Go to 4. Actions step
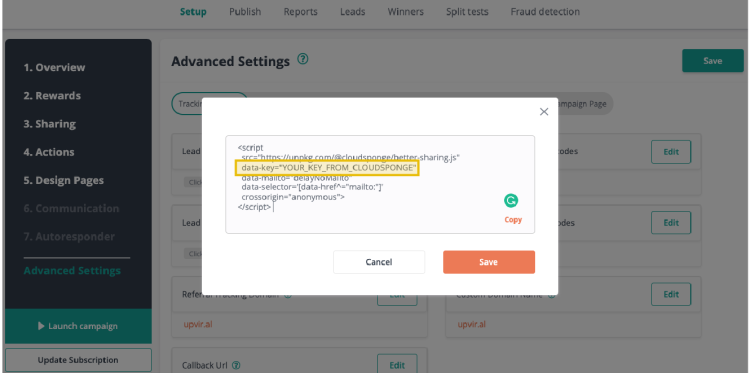The image size is (750, 373). tap(49, 152)
